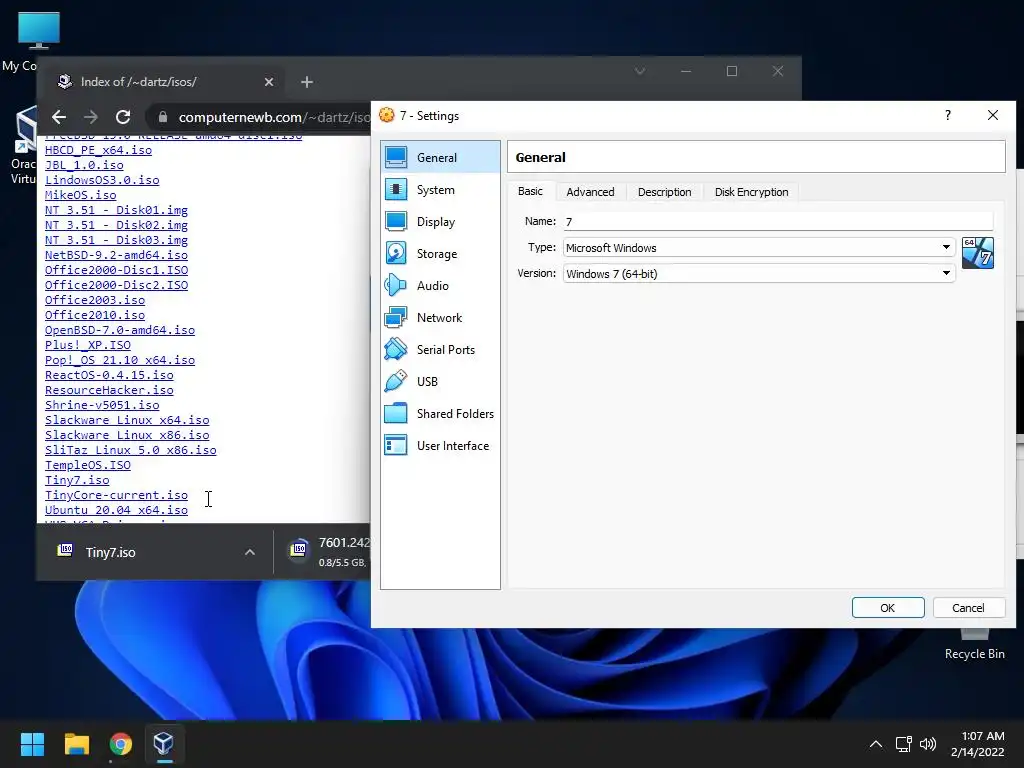1024x768 pixels.
Task: Select the Shared Folders icon in sidebar
Action: pos(396,413)
